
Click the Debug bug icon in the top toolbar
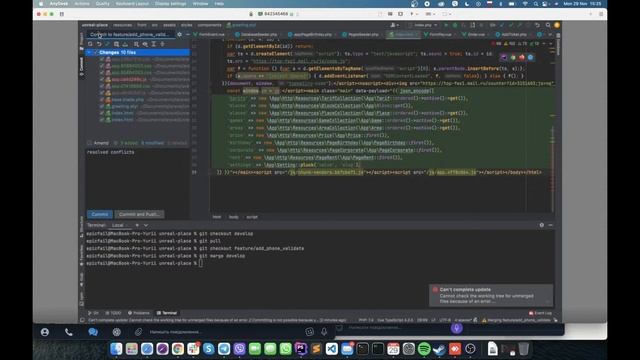[x=455, y=25]
